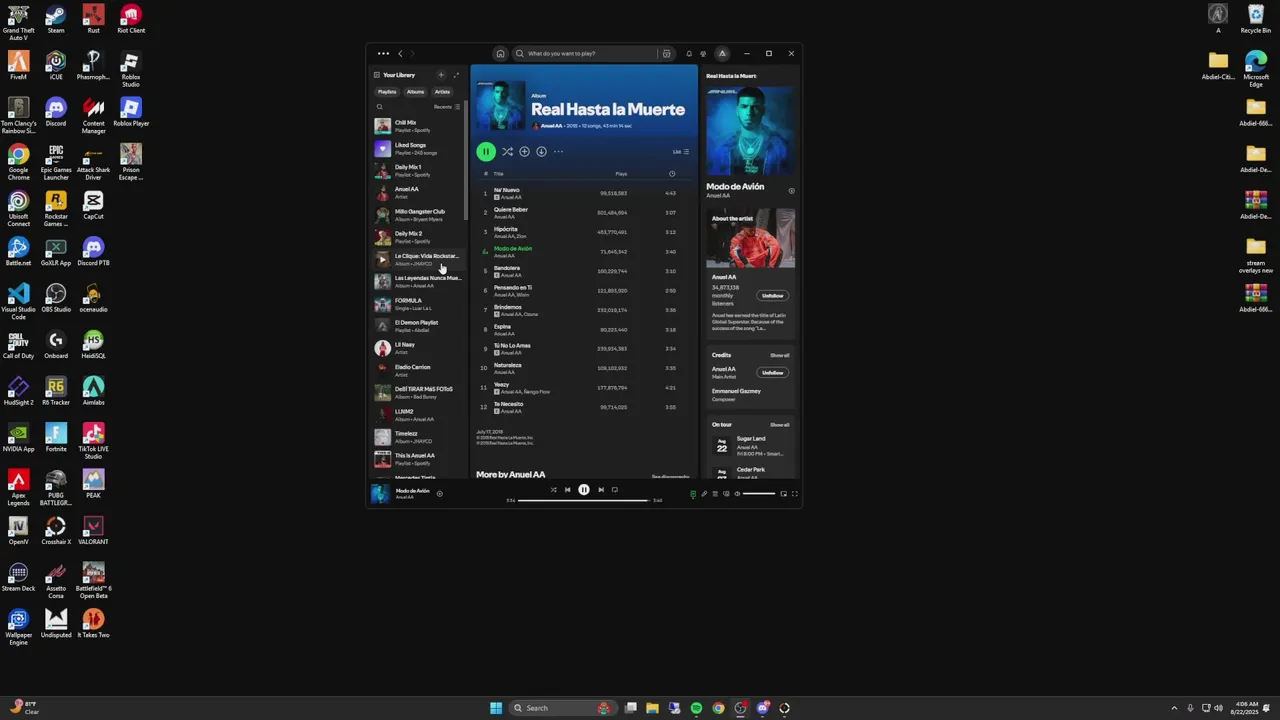The width and height of the screenshot is (1280, 720).
Task: Open the Browse icon inside the search bar
Action: click(666, 54)
